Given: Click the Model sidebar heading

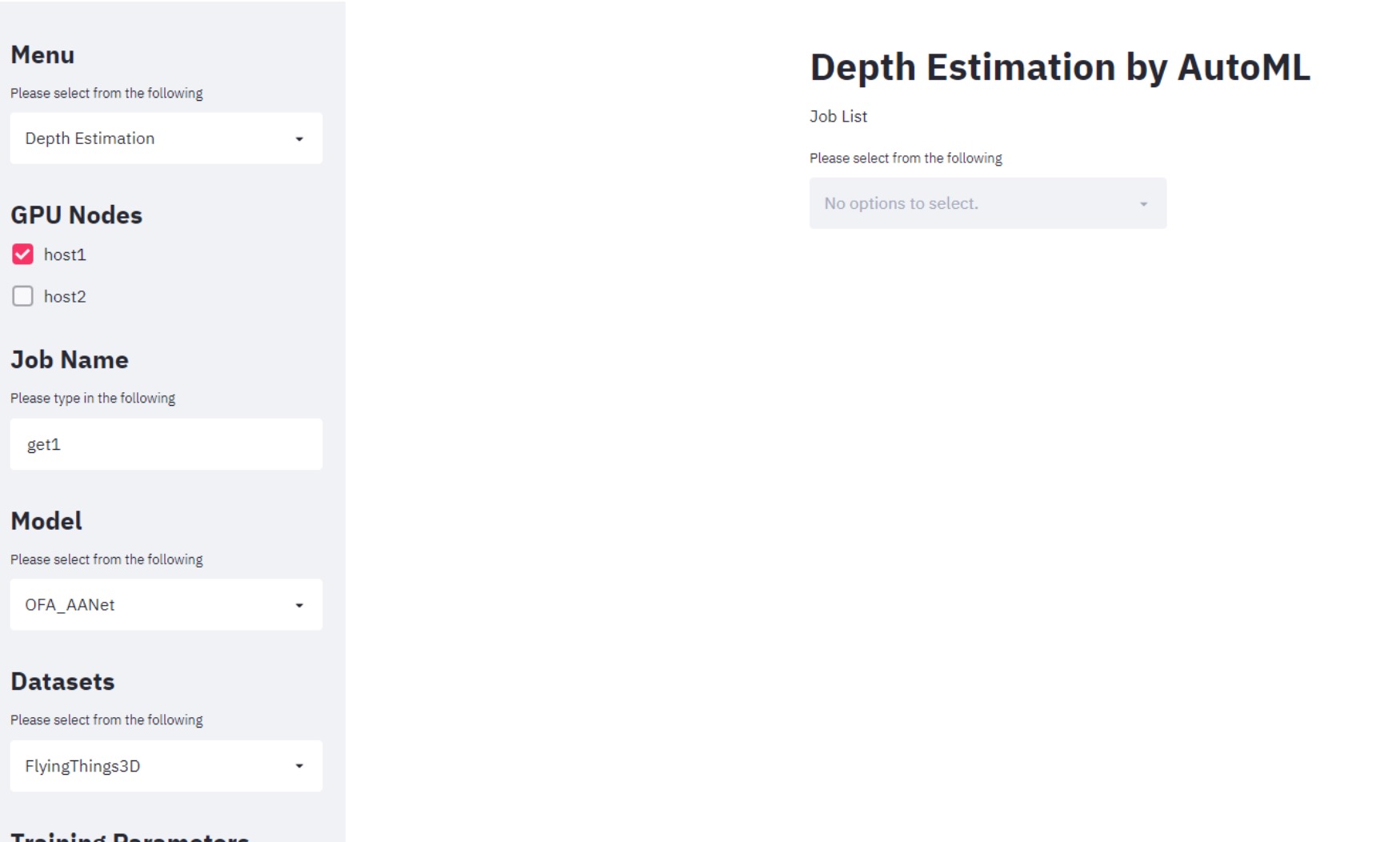Looking at the screenshot, I should pyautogui.click(x=46, y=520).
